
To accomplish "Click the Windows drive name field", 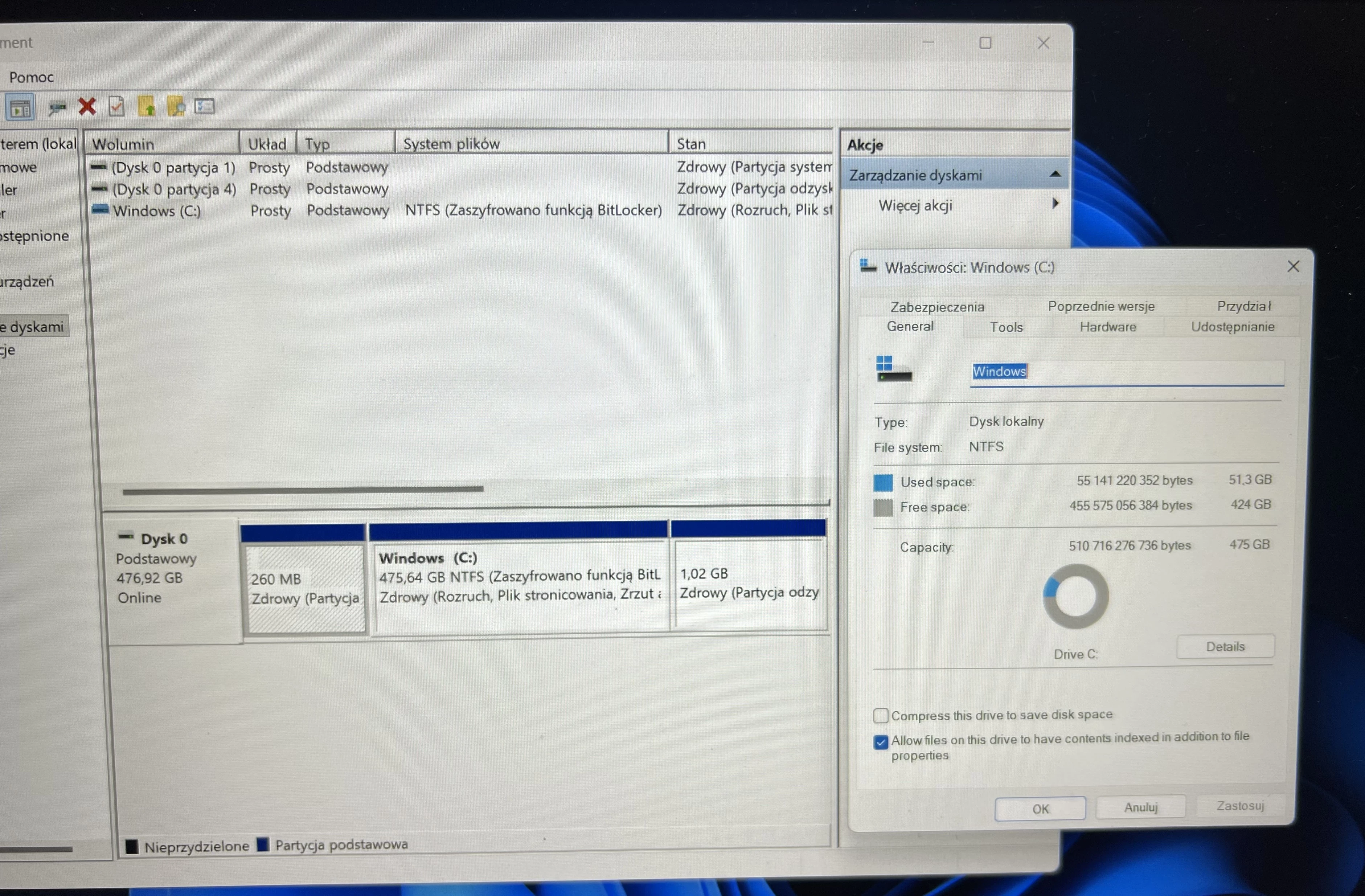I will (x=1125, y=372).
